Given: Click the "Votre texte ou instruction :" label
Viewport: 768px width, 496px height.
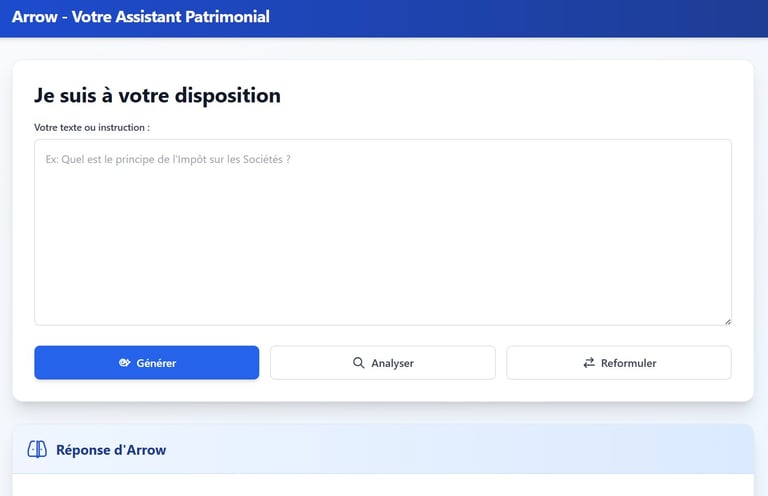Looking at the screenshot, I should (x=92, y=127).
